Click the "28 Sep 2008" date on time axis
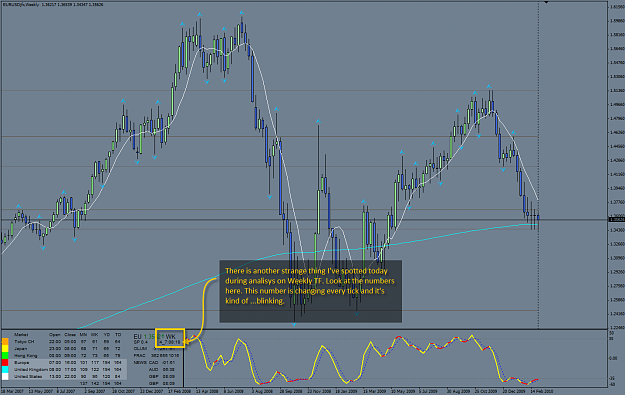 [x=291, y=391]
